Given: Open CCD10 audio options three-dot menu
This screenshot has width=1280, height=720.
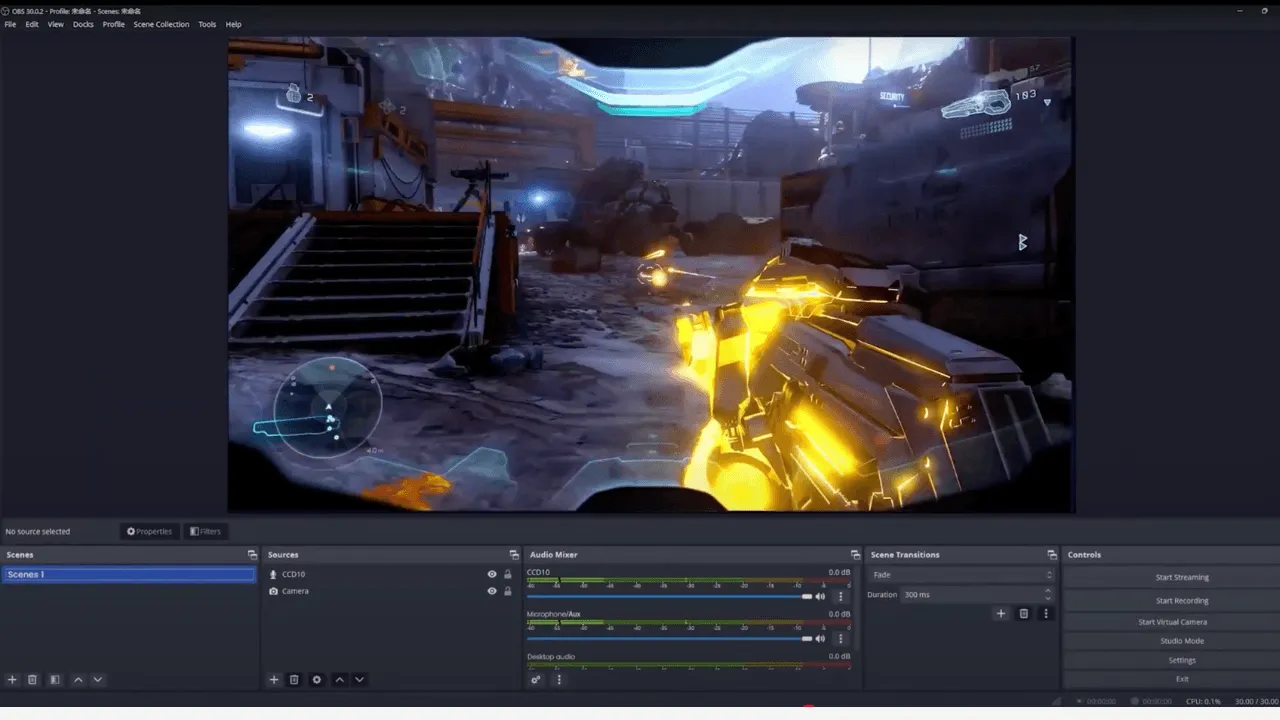Looking at the screenshot, I should [x=840, y=596].
